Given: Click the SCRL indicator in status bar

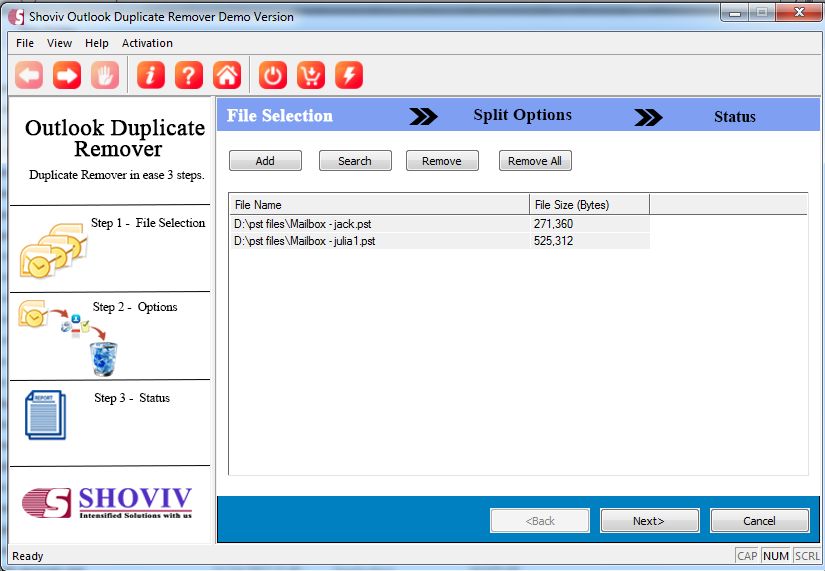Looking at the screenshot, I should [x=807, y=556].
